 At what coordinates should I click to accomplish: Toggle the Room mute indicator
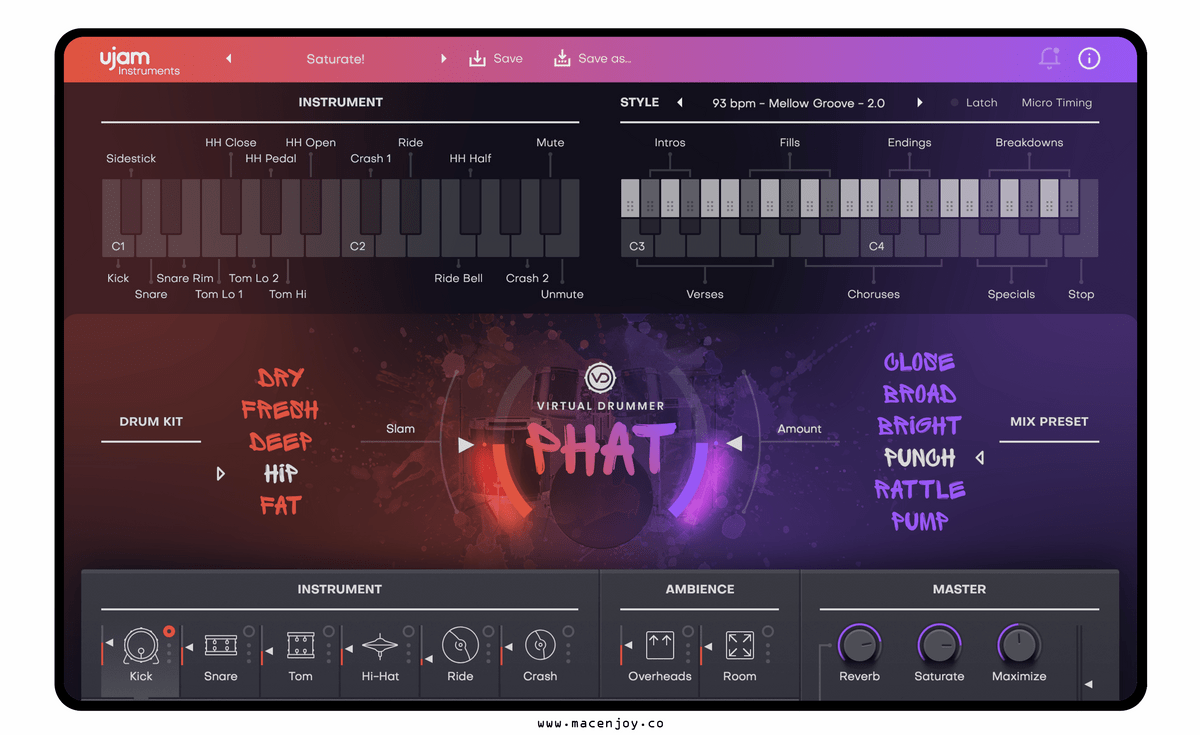[x=769, y=631]
